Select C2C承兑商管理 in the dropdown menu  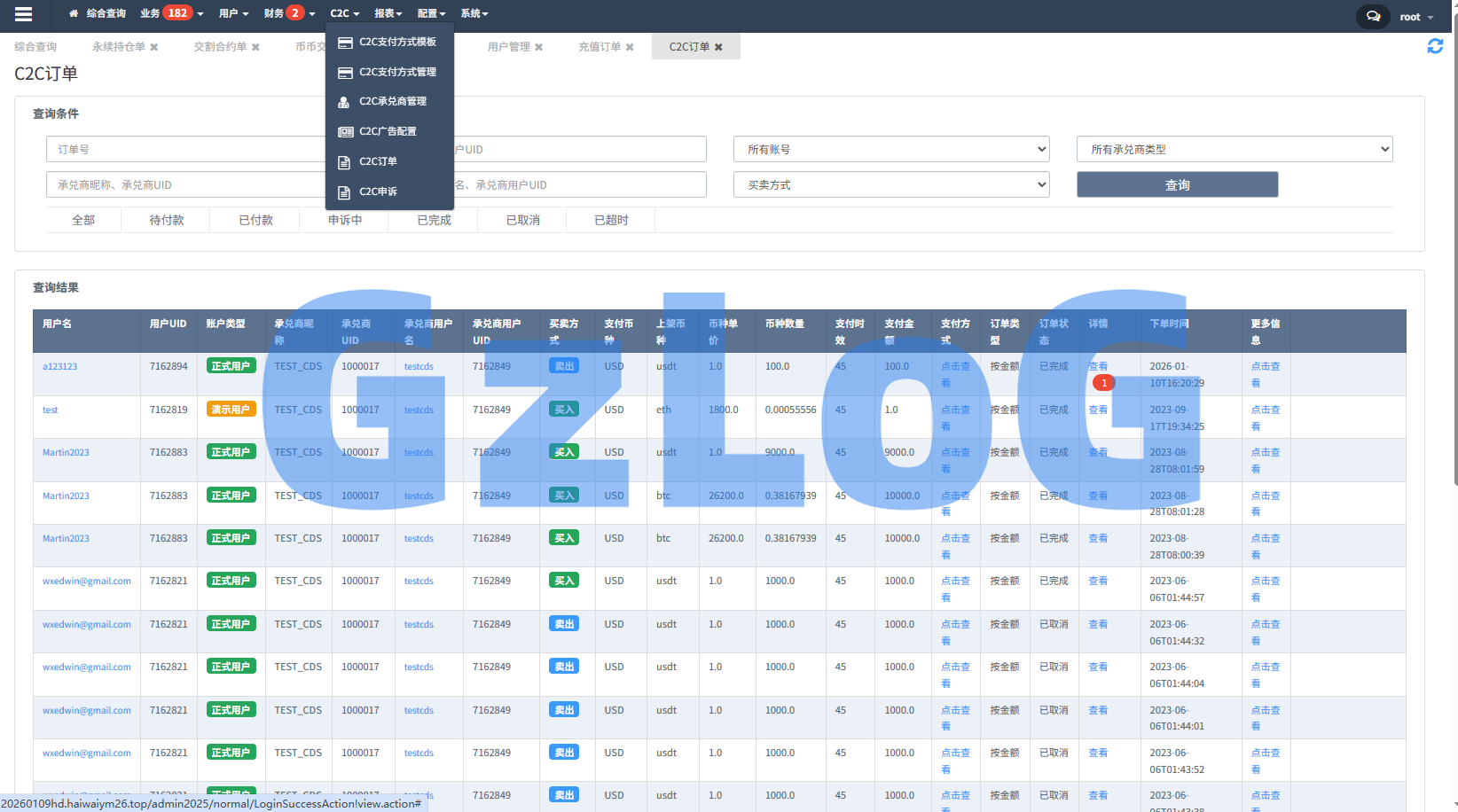[392, 102]
